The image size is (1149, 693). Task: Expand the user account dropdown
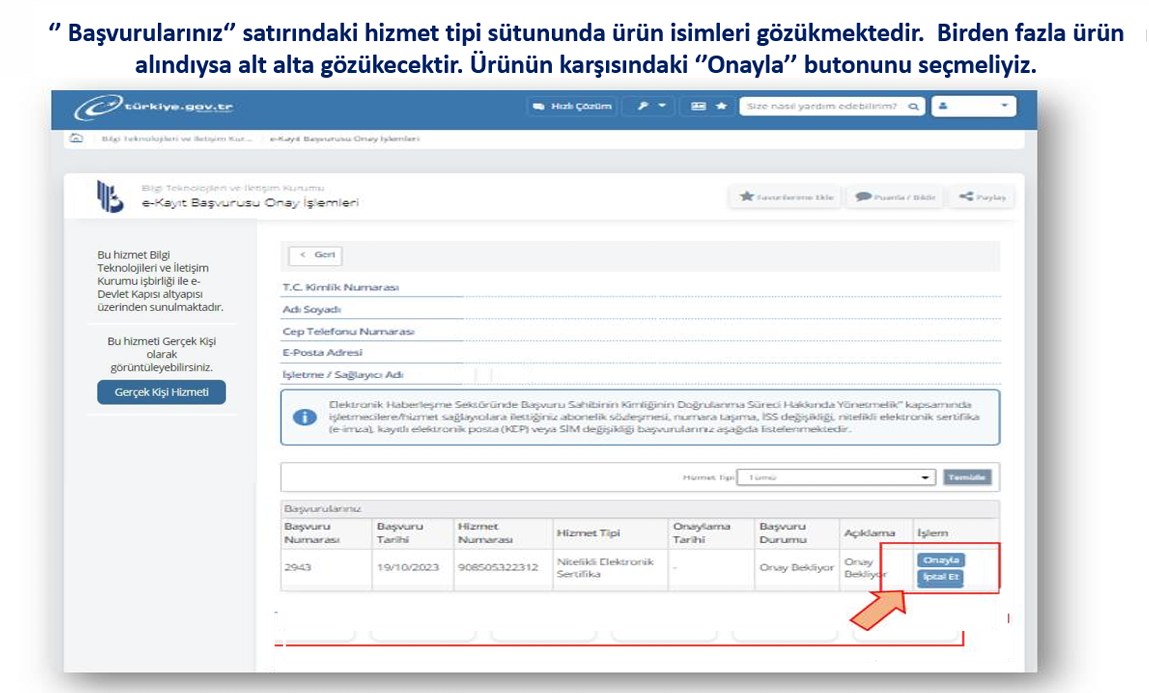click(x=973, y=106)
